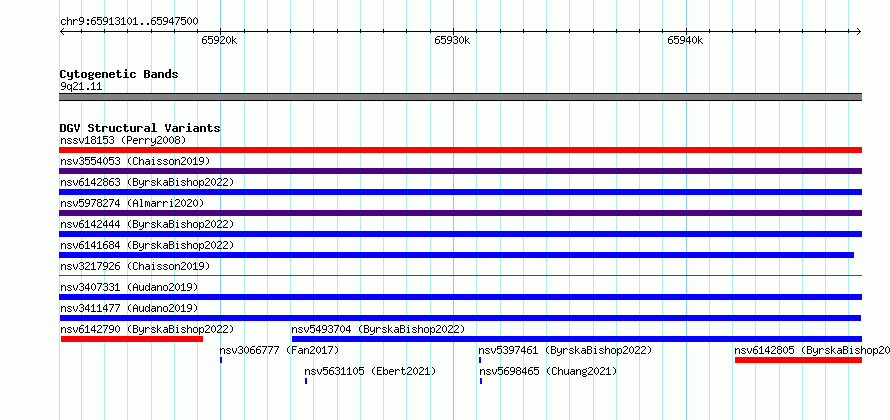
Task: Click the grey 9q21.11 cytogenetic band
Action: click(460, 97)
